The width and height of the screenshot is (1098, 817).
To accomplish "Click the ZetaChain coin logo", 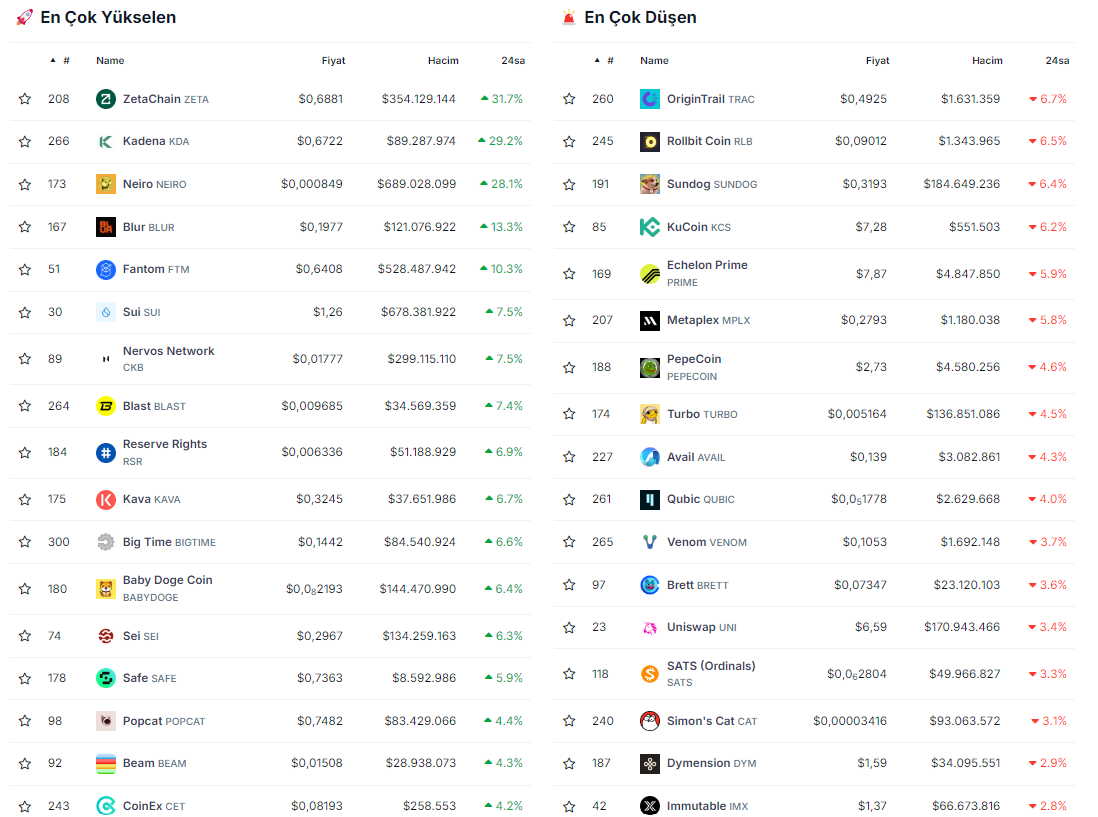I will click(x=105, y=99).
